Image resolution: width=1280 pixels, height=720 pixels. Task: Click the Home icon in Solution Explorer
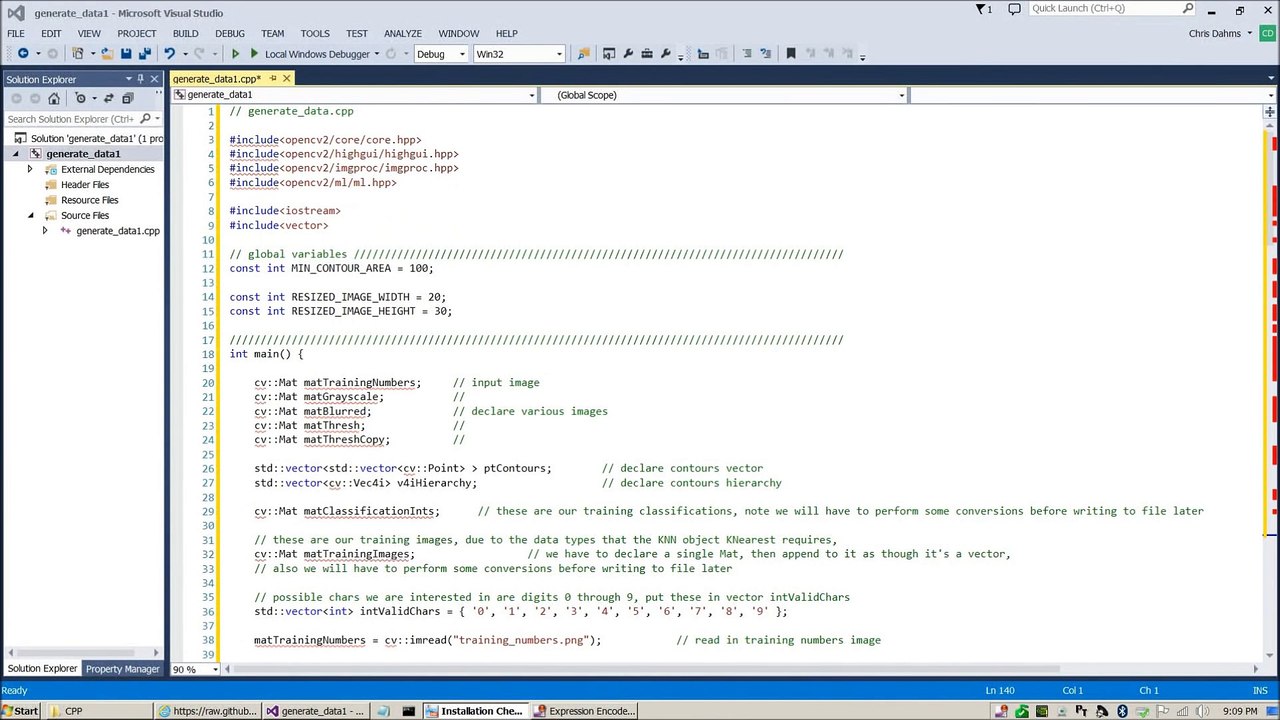coord(54,98)
